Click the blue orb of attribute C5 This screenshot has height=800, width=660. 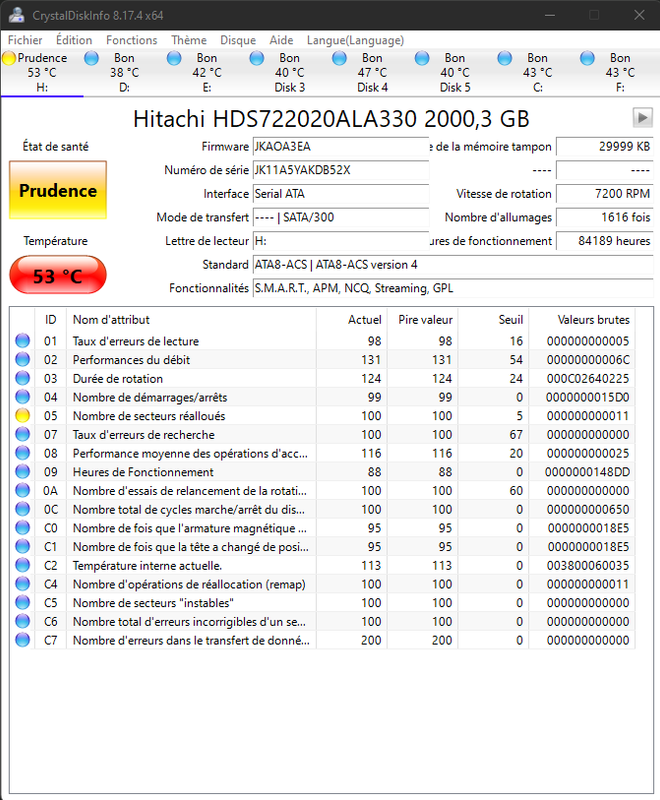(22, 603)
